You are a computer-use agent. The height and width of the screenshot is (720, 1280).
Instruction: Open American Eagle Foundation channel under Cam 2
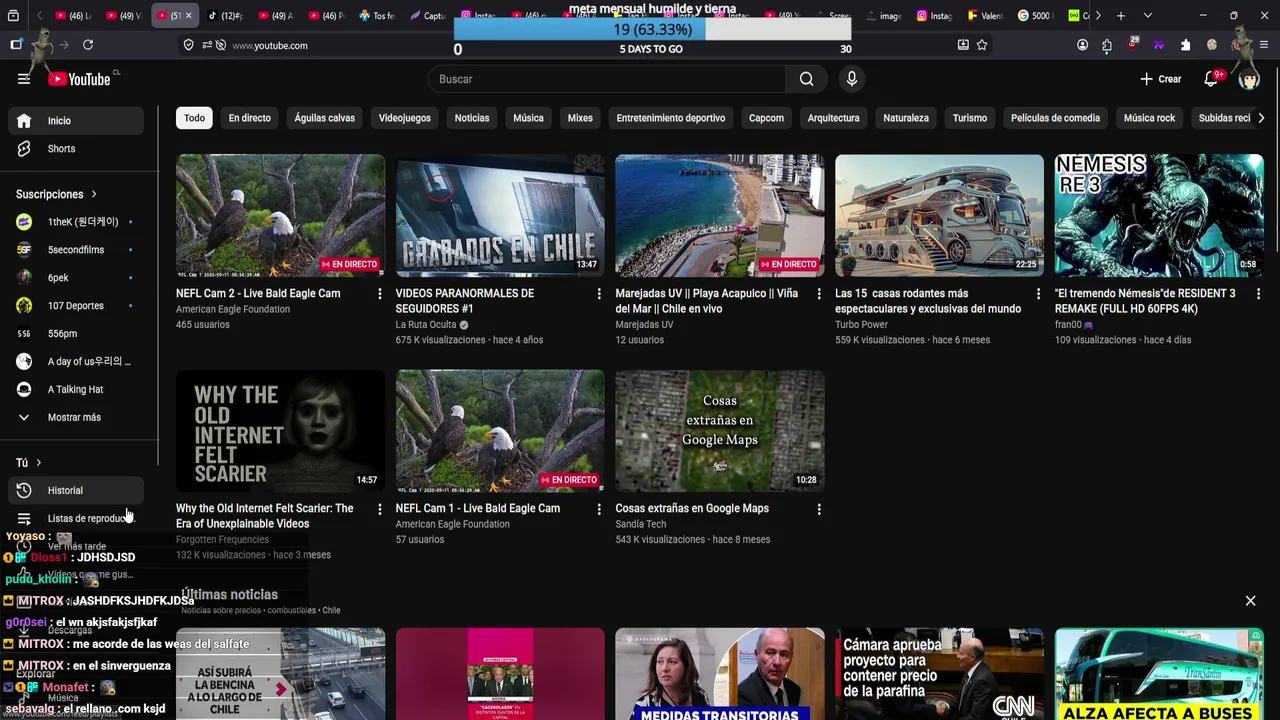point(233,310)
